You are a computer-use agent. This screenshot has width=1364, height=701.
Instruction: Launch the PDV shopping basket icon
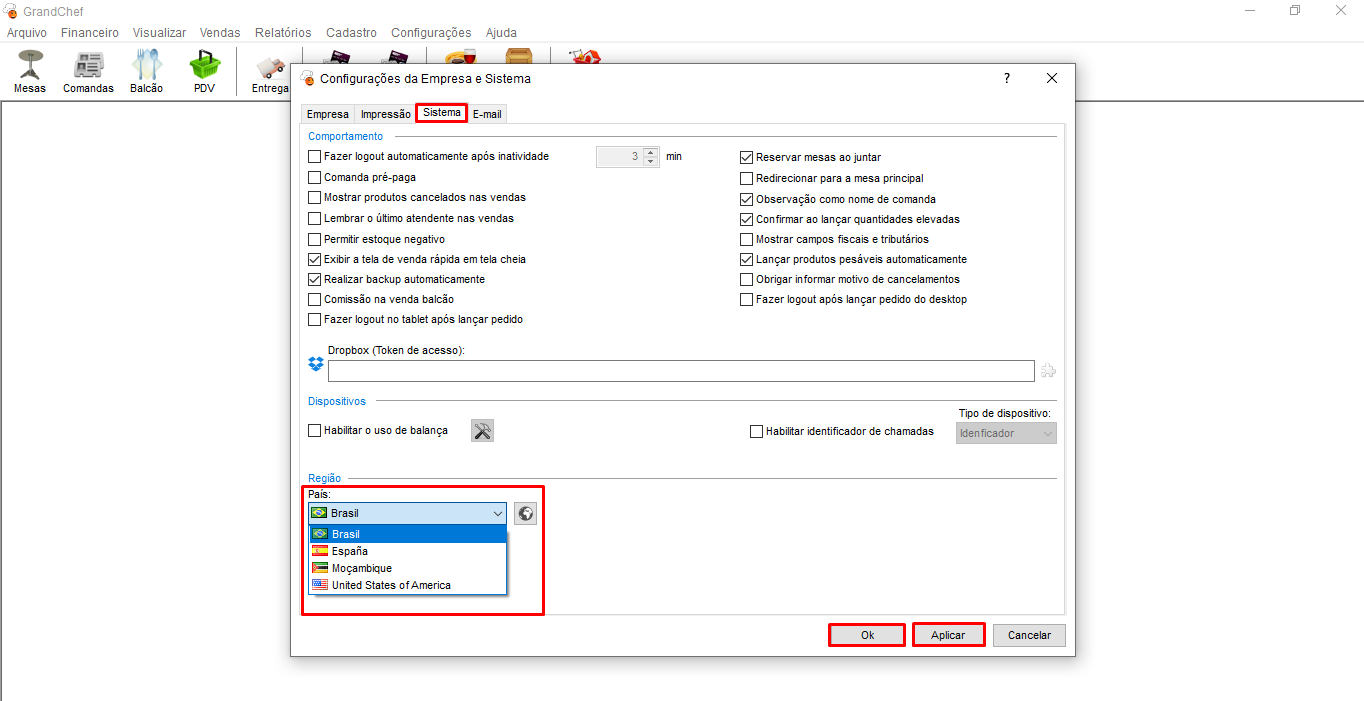coord(205,70)
